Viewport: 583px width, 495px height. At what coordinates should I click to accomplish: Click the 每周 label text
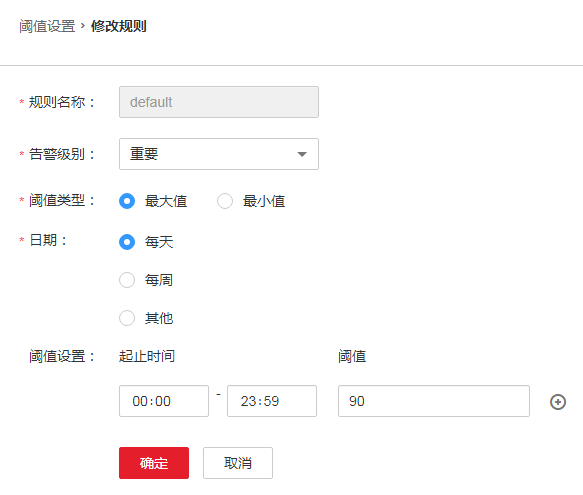coord(159,280)
